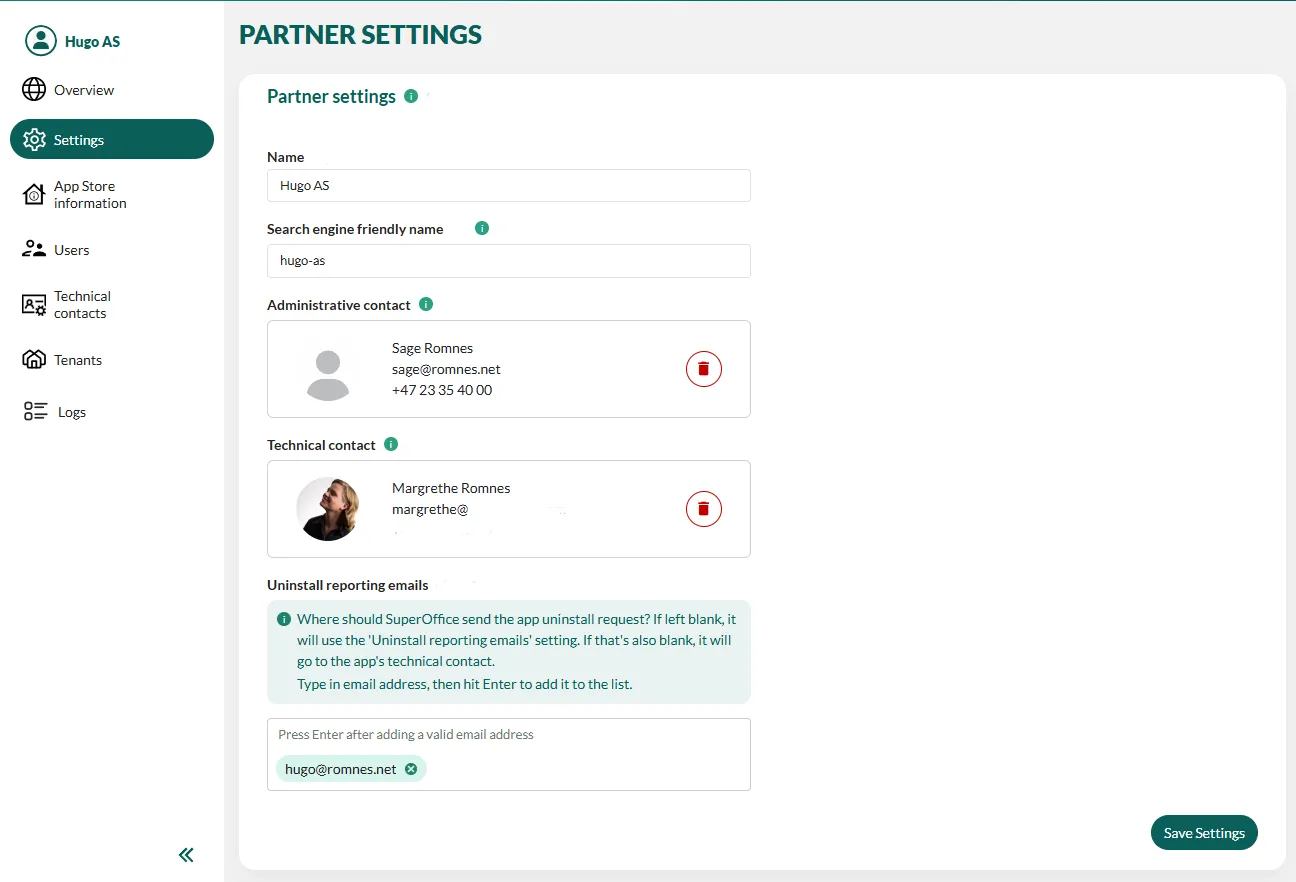Open the Logs list icon
Image resolution: width=1296 pixels, height=882 pixels.
(36, 412)
